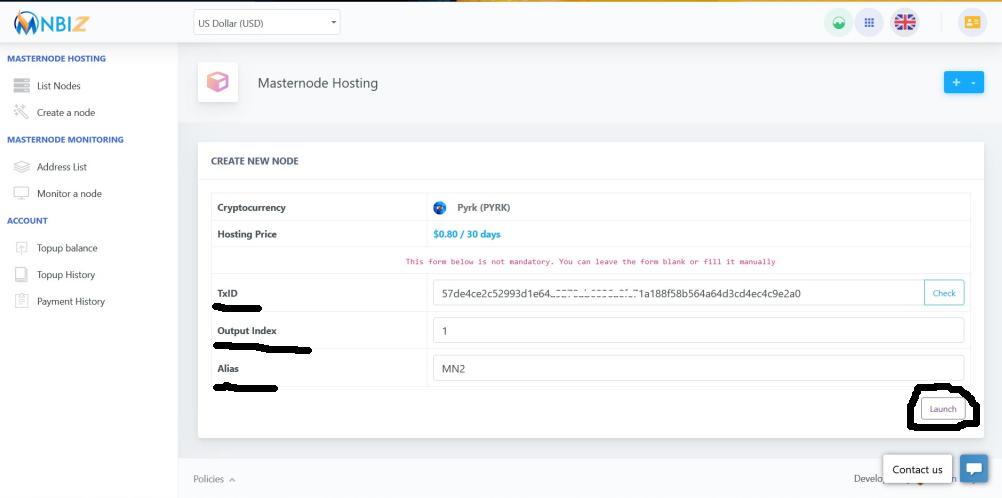Open the US Dollar currency dropdown

click(266, 23)
